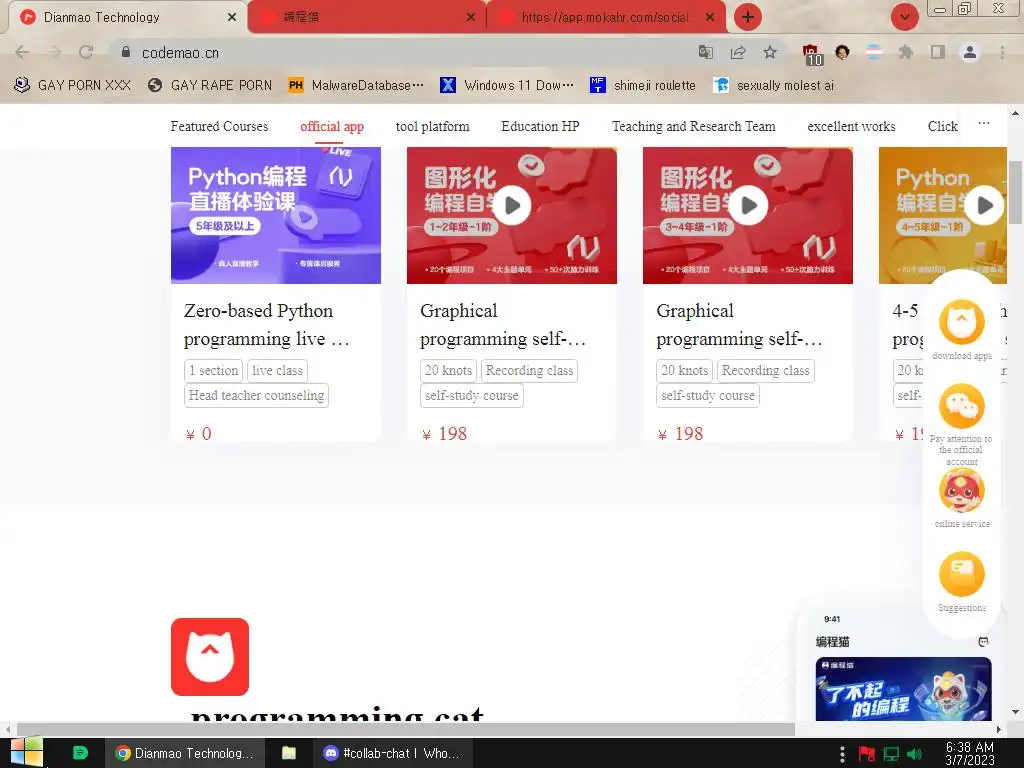Viewport: 1024px width, 768px height.
Task: Open a new browser tab
Action: (x=748, y=17)
